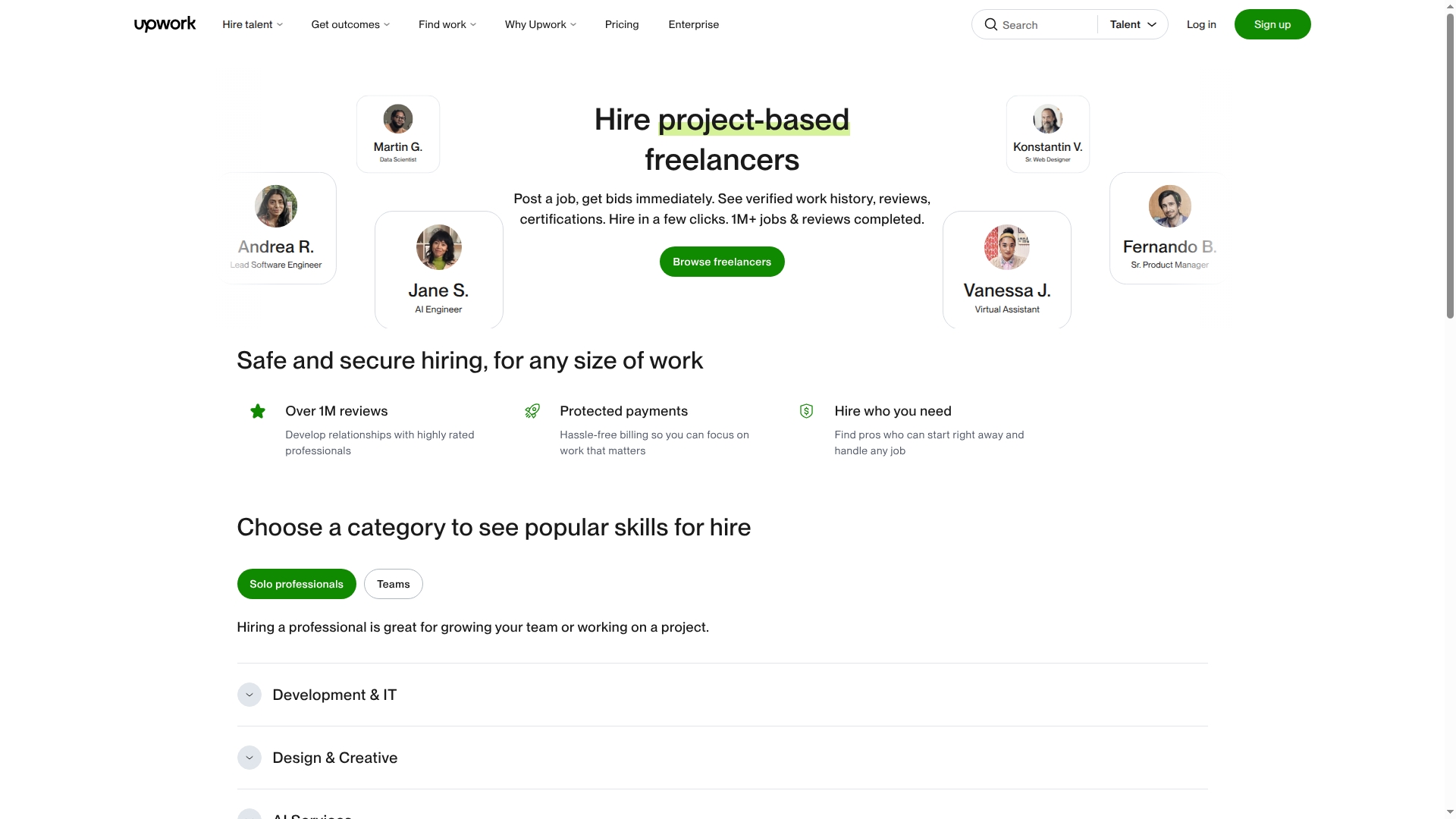Click the Upwork logo

[165, 24]
